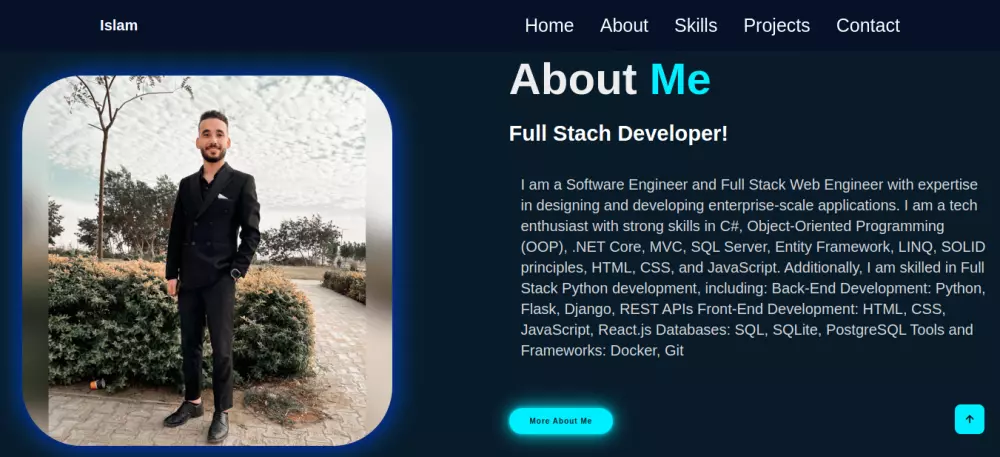This screenshot has height=457, width=1000.
Task: Open the Skills nav item
Action: [696, 25]
